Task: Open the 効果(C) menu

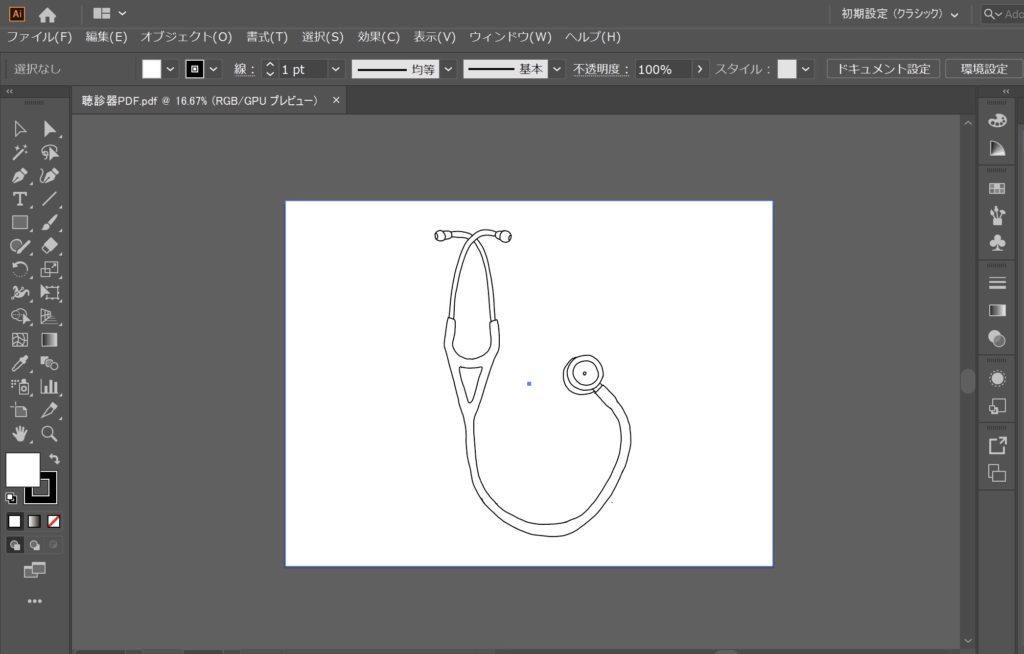Action: pyautogui.click(x=378, y=37)
